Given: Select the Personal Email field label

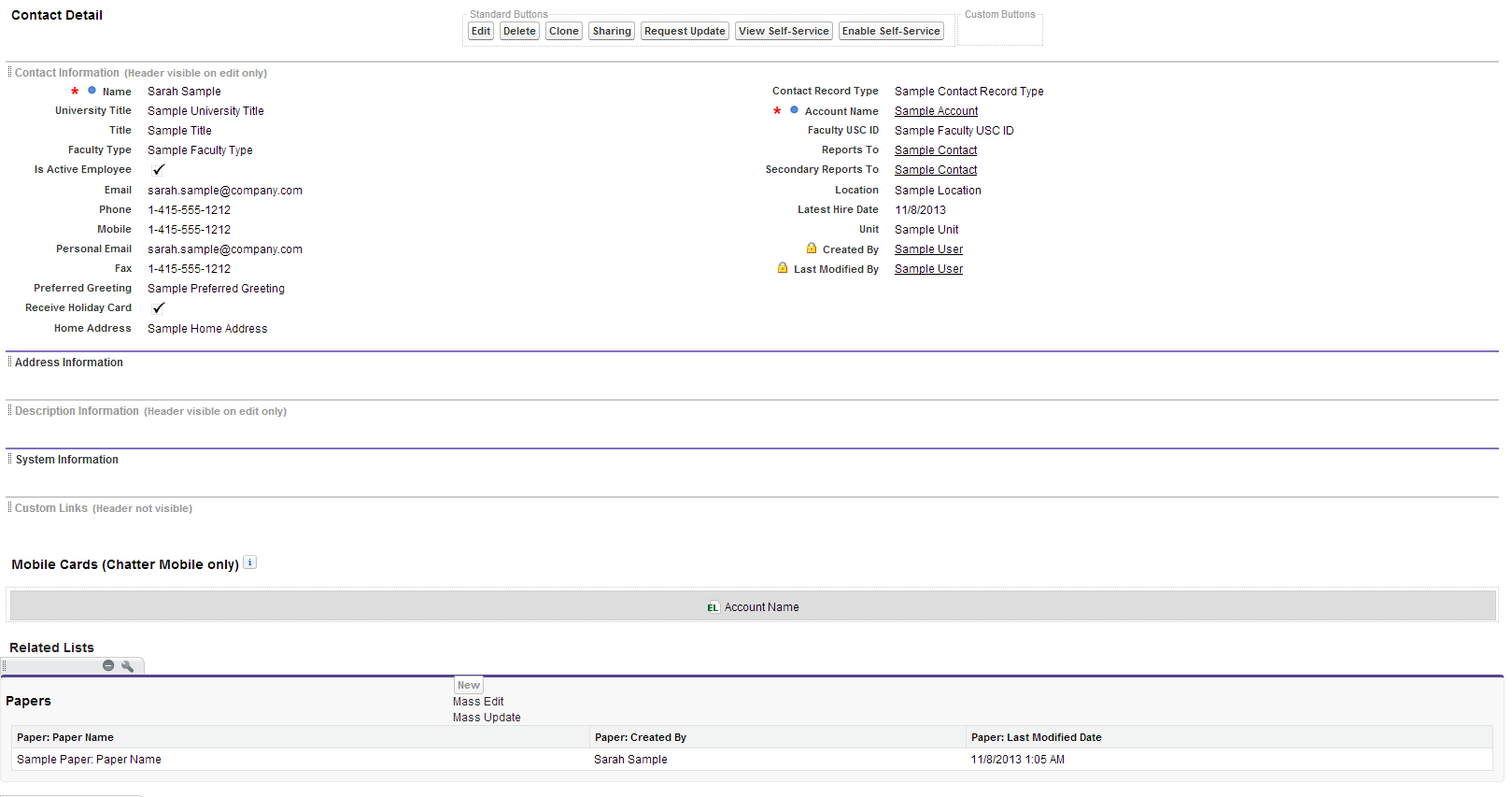Looking at the screenshot, I should coord(93,249).
